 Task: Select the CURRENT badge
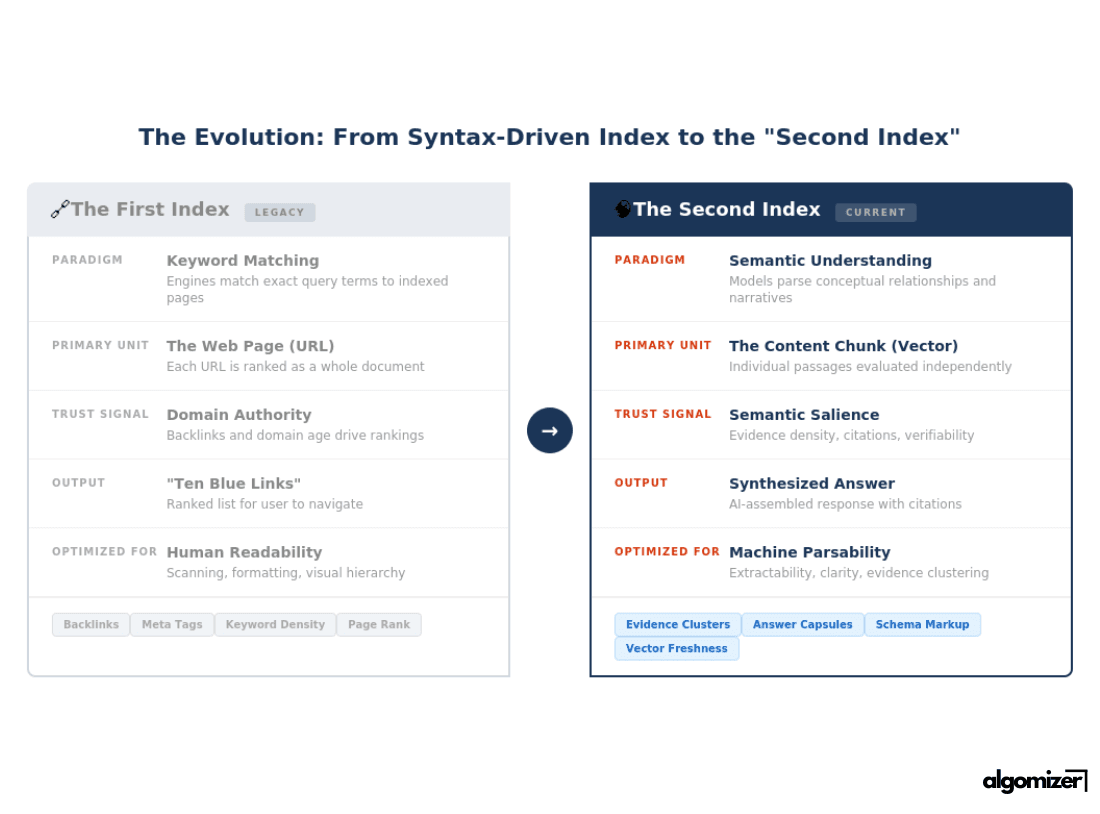coord(876,212)
